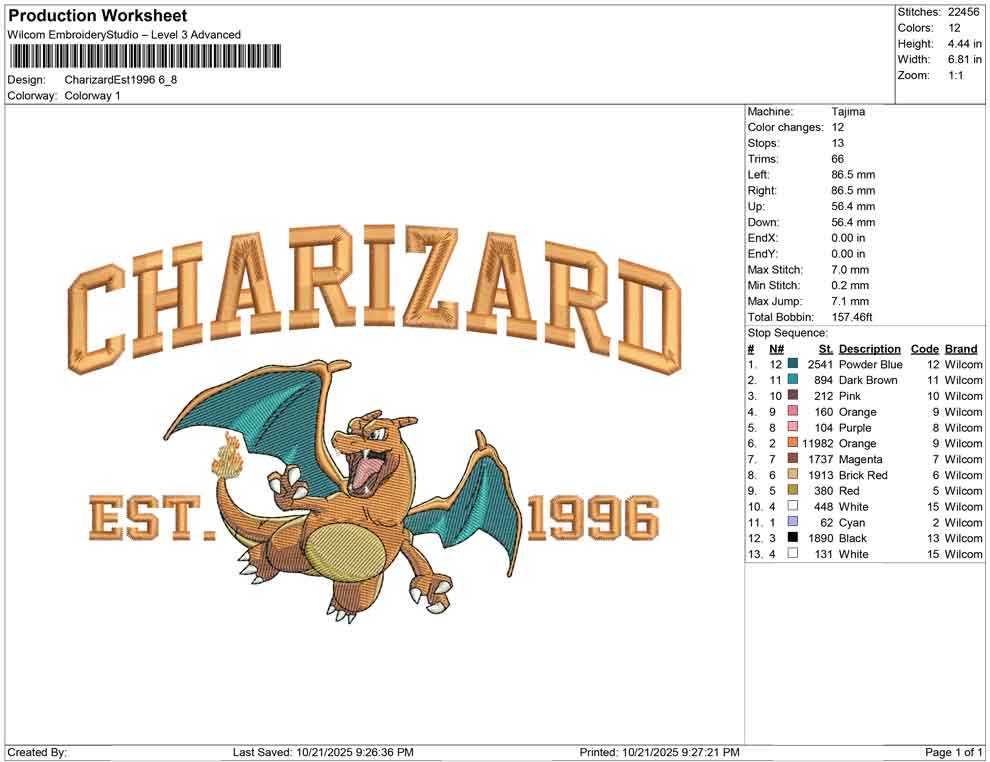Screen dimensions: 990x762
Task: Click the swatch next to 160 Orange
Action: 792,411
